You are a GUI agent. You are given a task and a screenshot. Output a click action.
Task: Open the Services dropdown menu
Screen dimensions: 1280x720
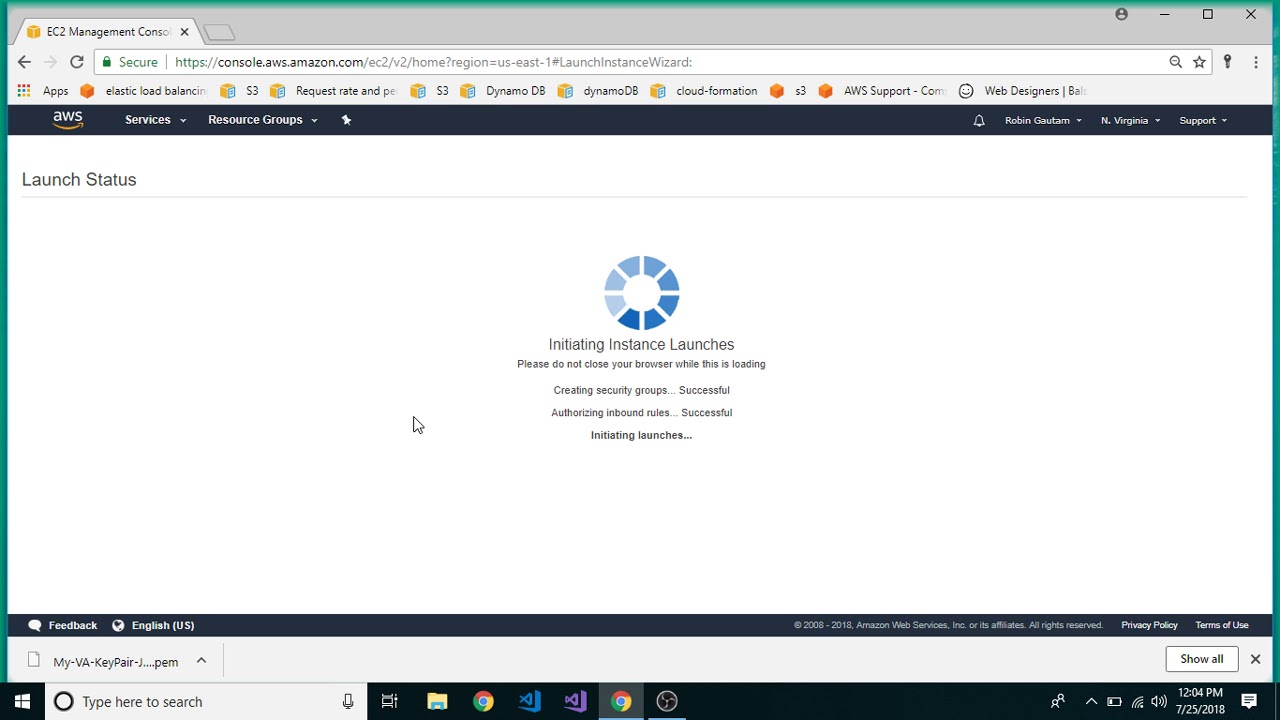pos(155,120)
